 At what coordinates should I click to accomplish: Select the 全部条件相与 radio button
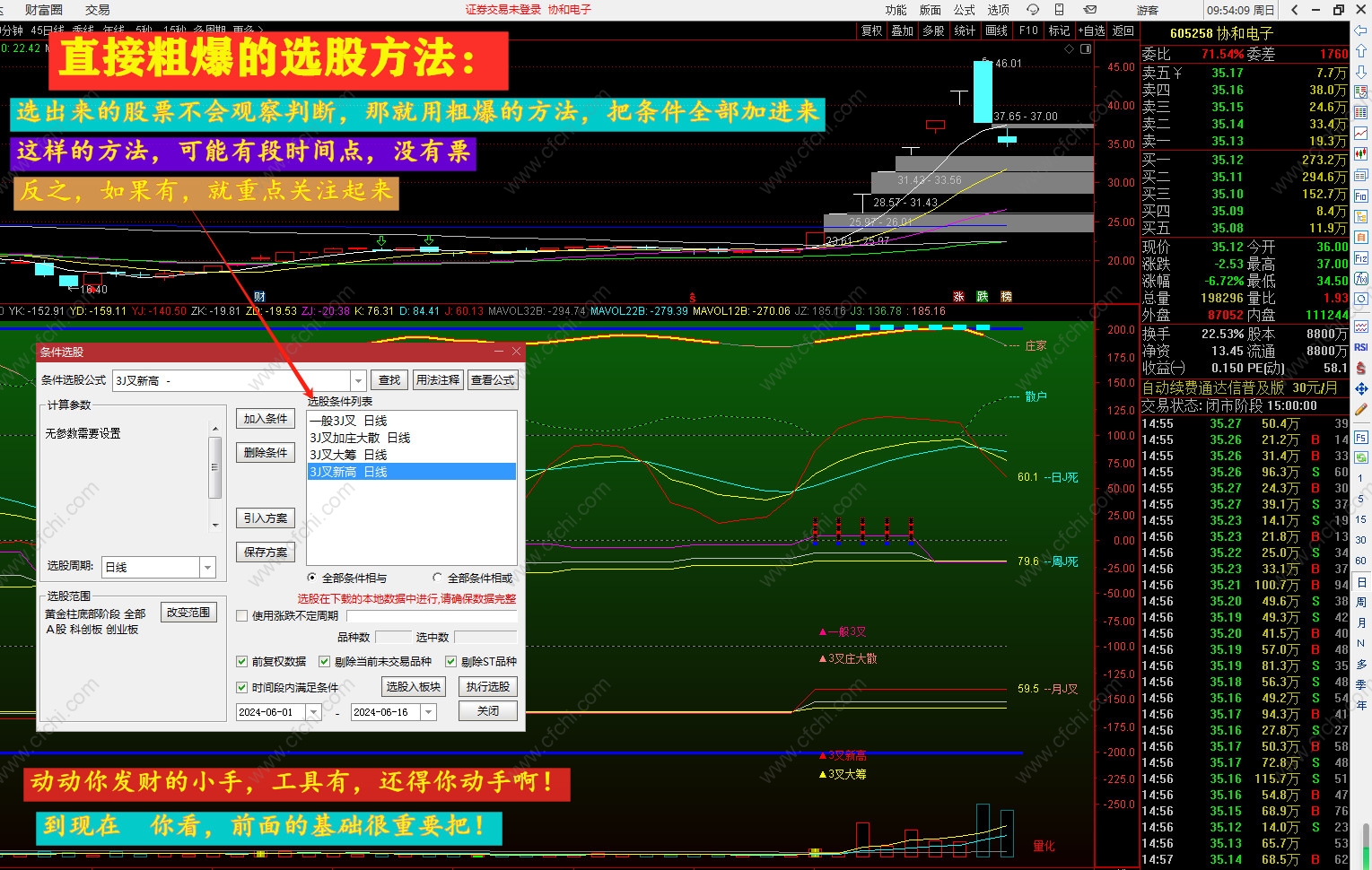tap(312, 578)
